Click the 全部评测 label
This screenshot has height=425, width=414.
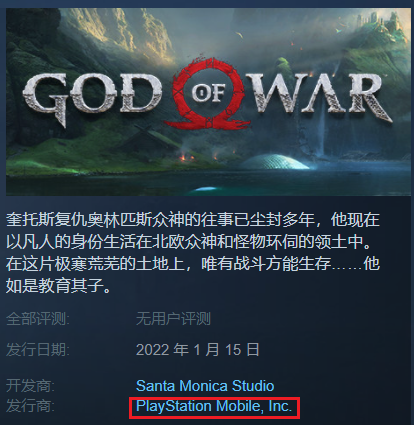pyautogui.click(x=38, y=319)
